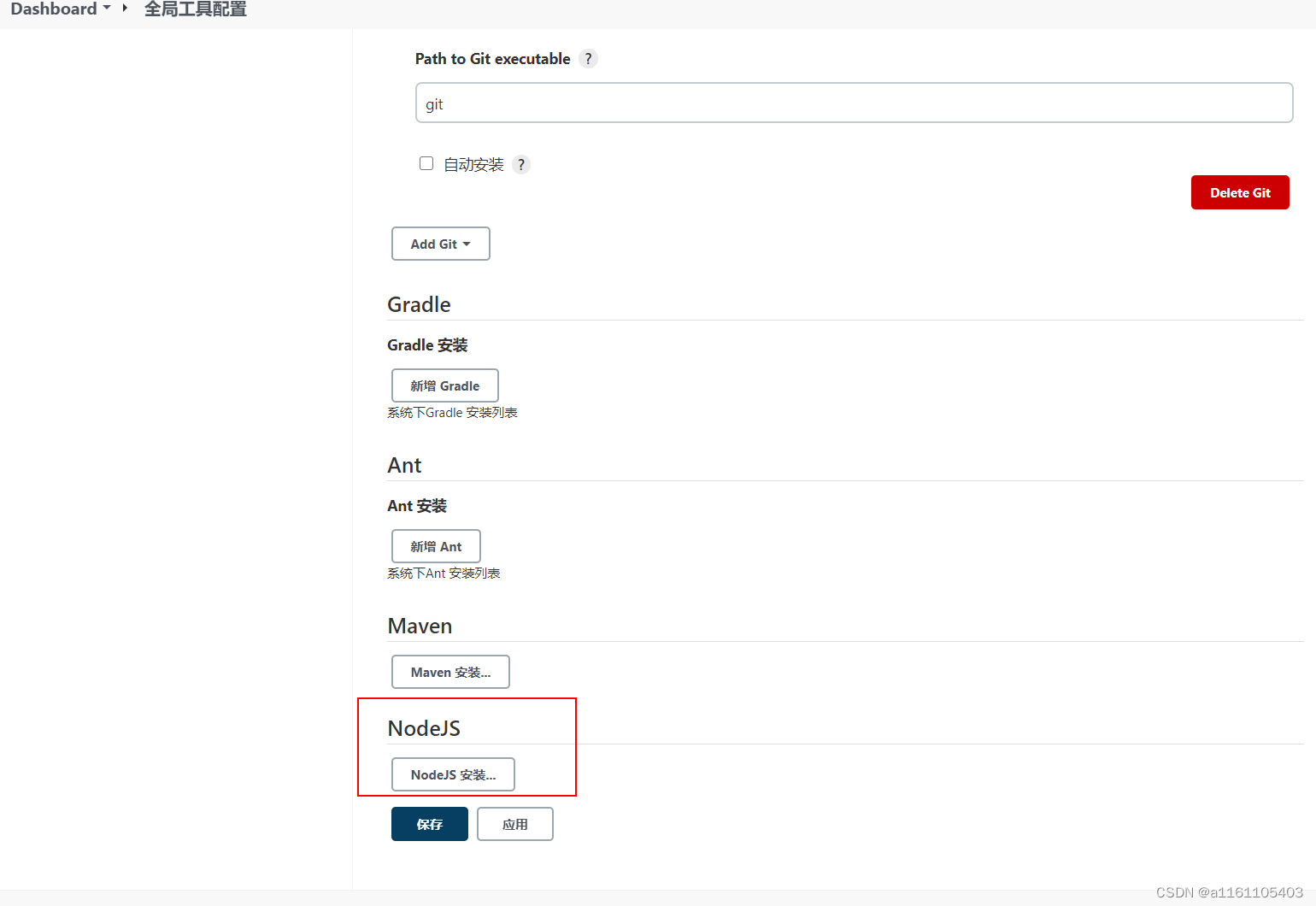1316x906 pixels.
Task: Focus the Path to Git executable field
Action: [854, 103]
